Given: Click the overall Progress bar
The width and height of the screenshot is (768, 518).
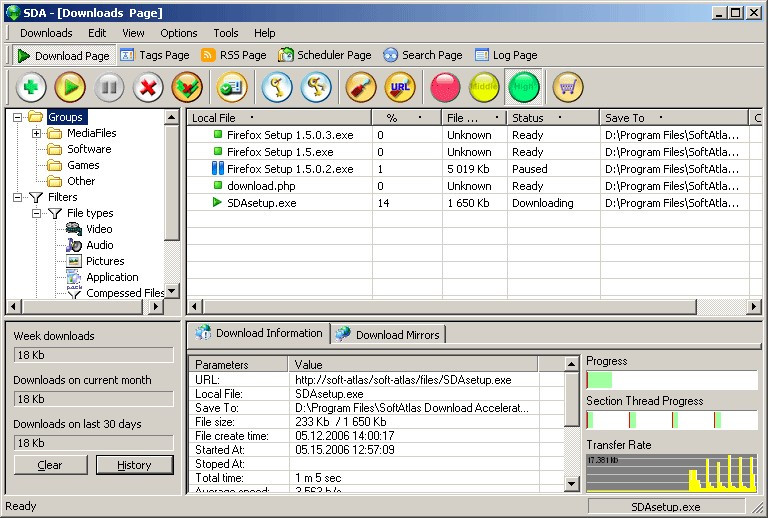Looking at the screenshot, I should pyautogui.click(x=672, y=380).
